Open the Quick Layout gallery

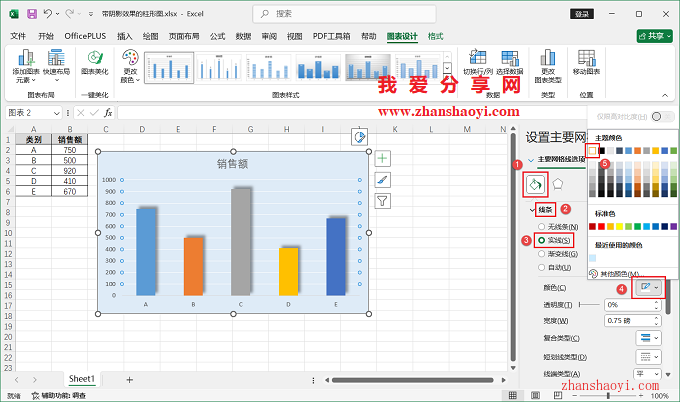[56, 66]
